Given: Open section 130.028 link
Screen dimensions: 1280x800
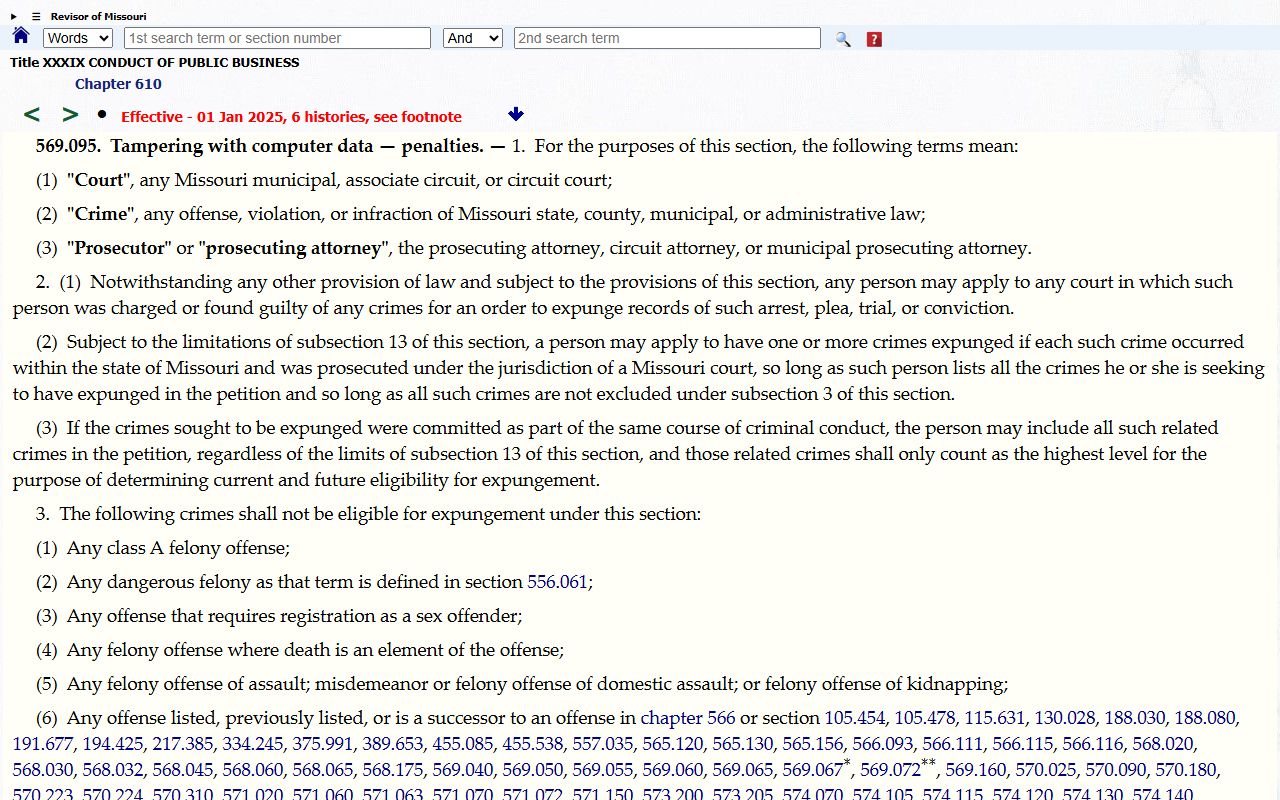Looking at the screenshot, I should point(1065,718).
